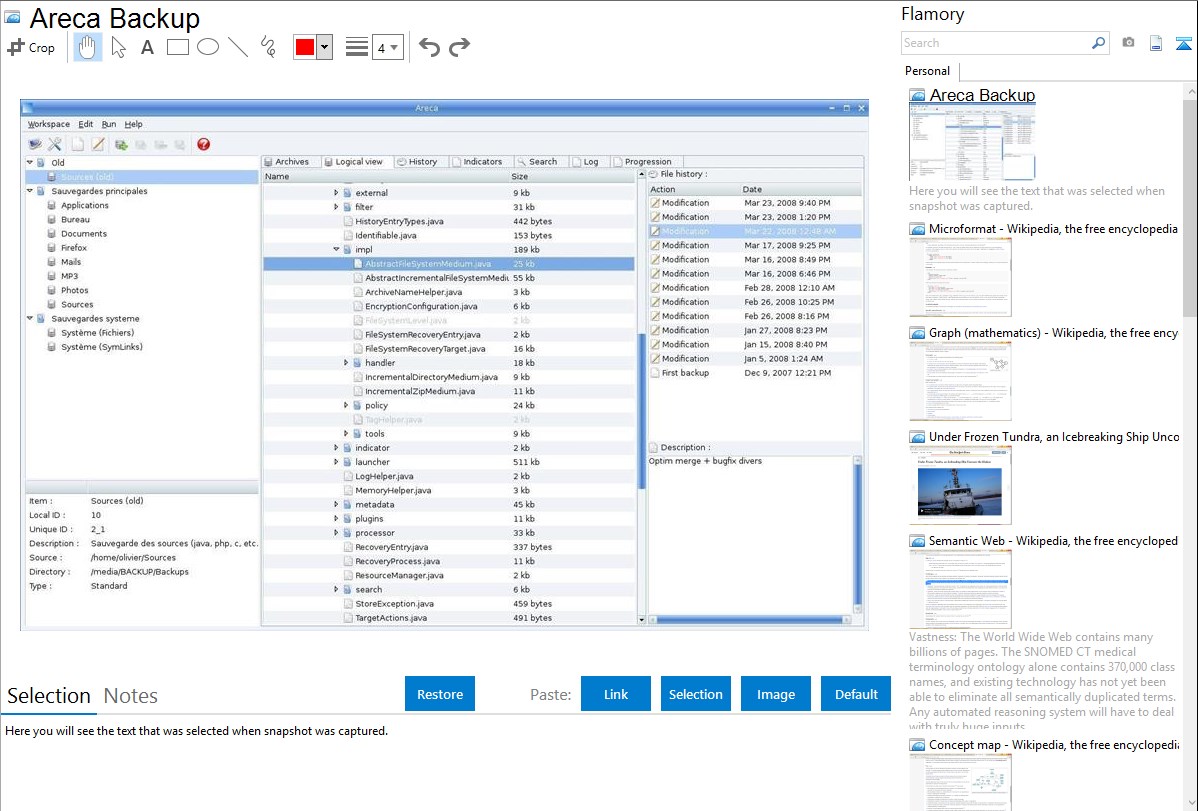
Task: Open the line width dropdown showing 4
Action: point(388,47)
